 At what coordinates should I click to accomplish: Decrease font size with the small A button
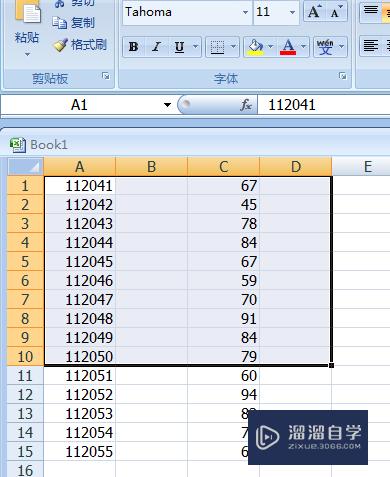[x=336, y=12]
